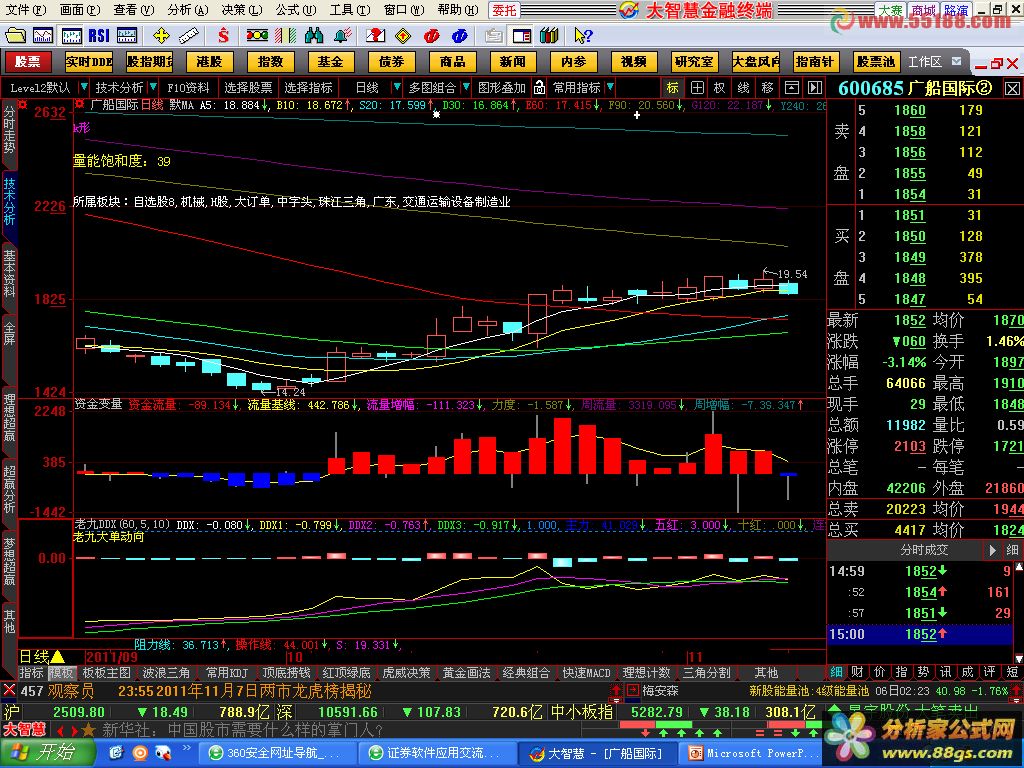Click the RSI indicator toolbar icon
This screenshot has width=1024, height=768.
point(99,35)
